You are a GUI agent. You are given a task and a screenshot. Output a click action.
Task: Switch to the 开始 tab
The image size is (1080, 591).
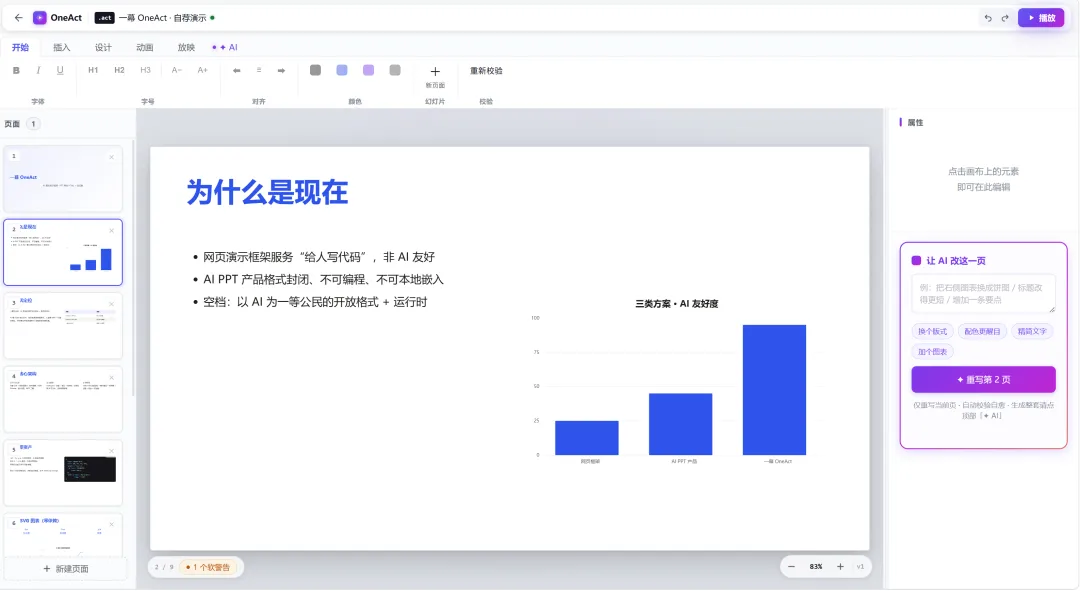tap(21, 48)
